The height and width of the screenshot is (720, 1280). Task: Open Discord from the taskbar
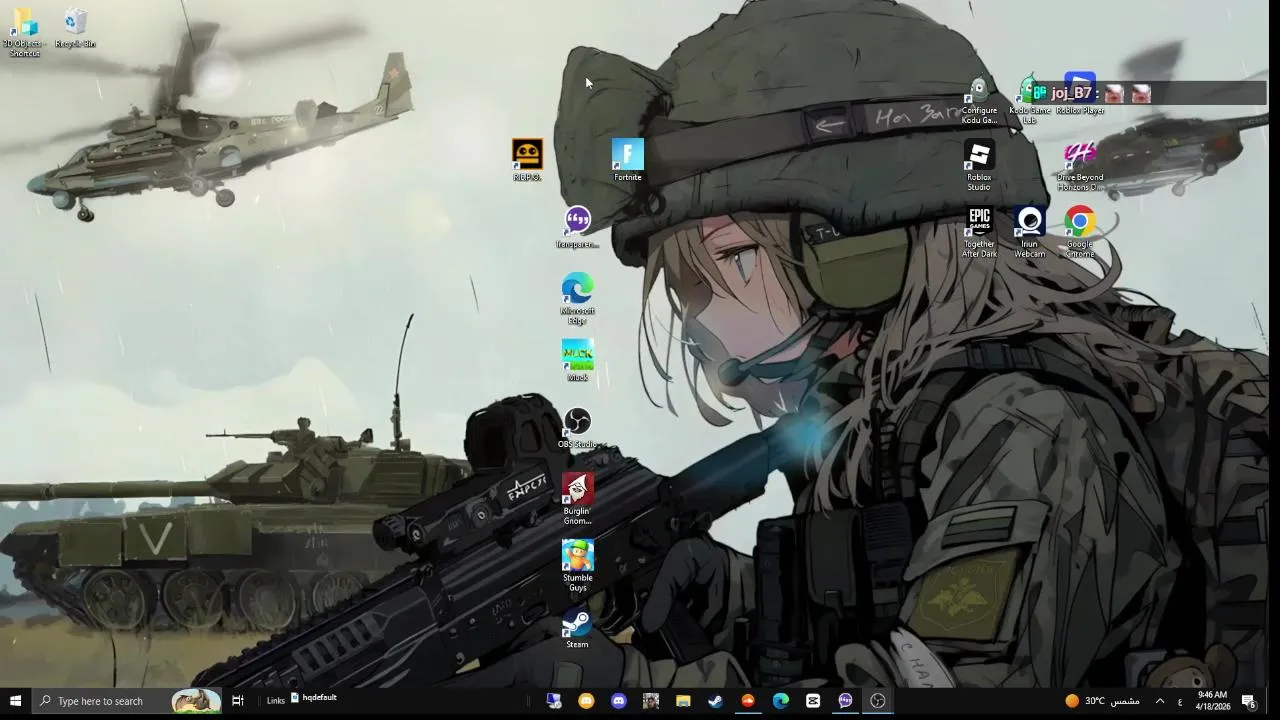tap(618, 701)
